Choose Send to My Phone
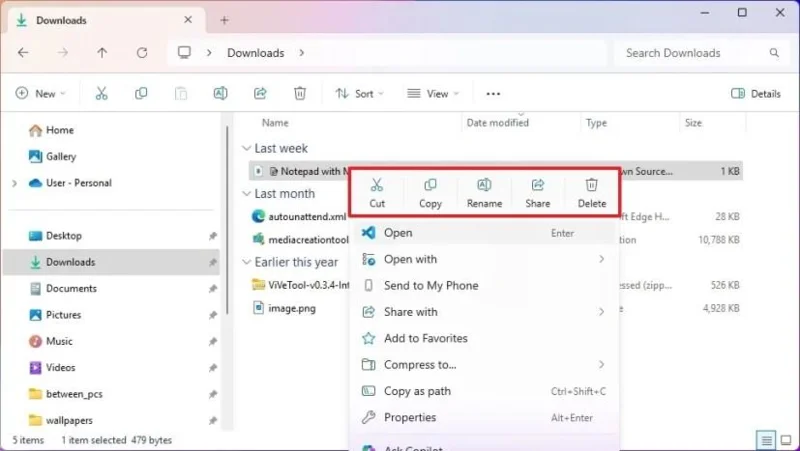Screen dimensions: 800x451 (483, 285)
